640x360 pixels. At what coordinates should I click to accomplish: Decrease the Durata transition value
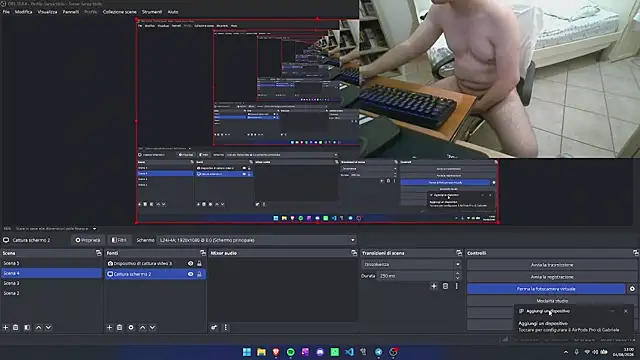(x=458, y=278)
